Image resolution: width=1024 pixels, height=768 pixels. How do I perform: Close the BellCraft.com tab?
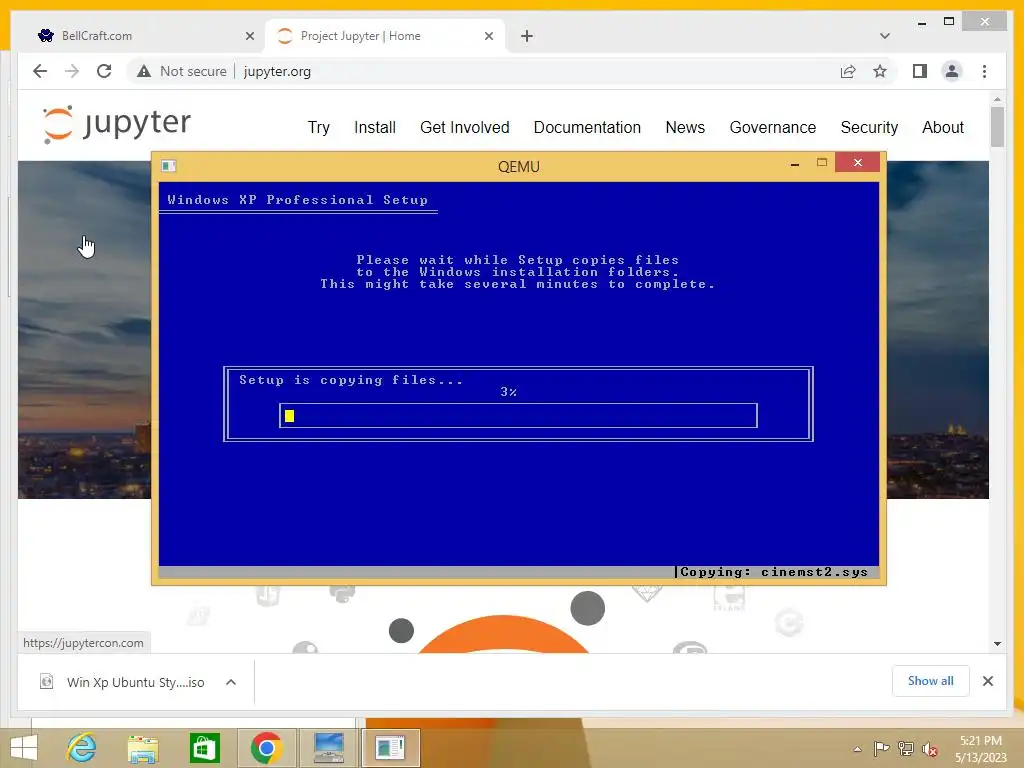pyautogui.click(x=249, y=36)
